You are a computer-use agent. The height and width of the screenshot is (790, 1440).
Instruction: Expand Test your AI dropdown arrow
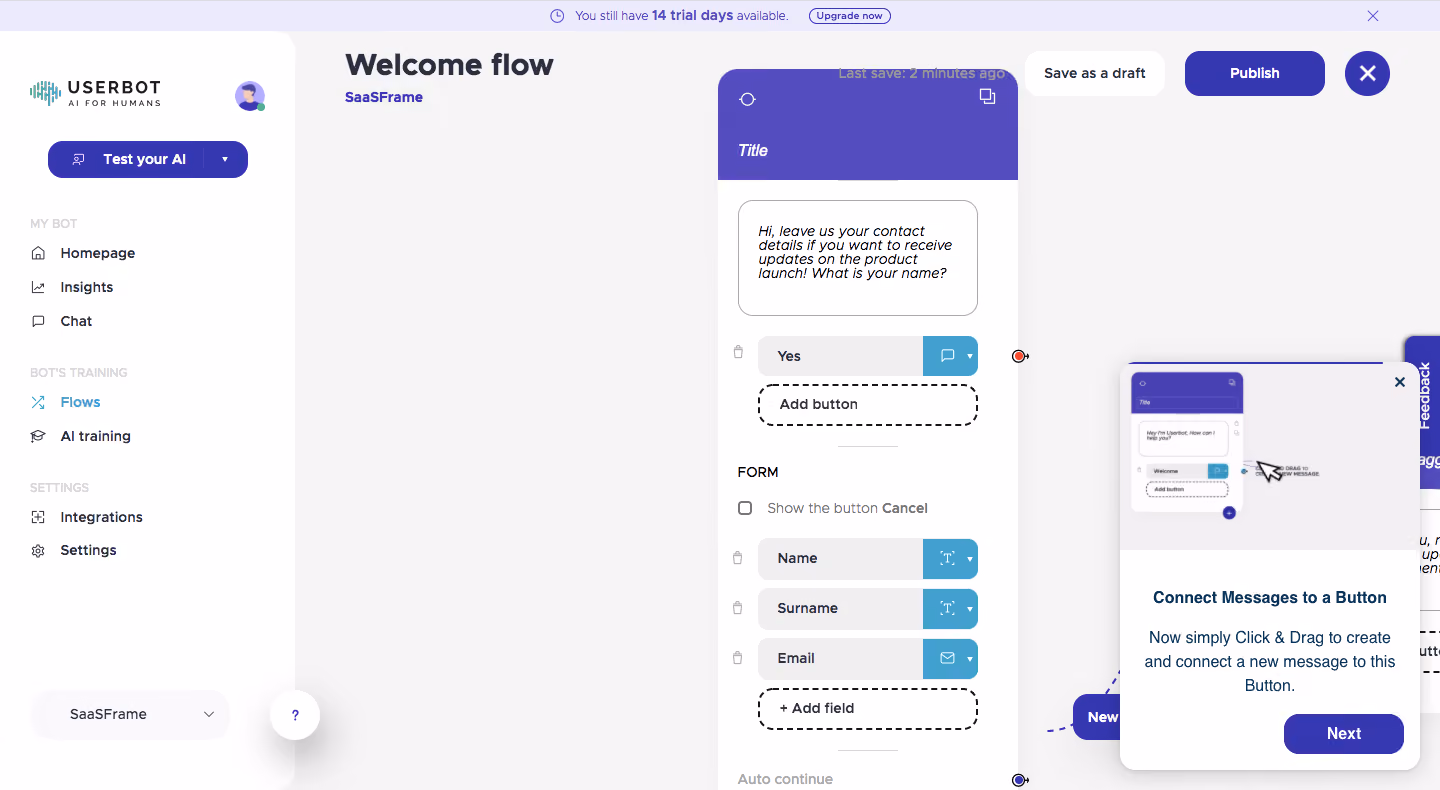point(225,159)
